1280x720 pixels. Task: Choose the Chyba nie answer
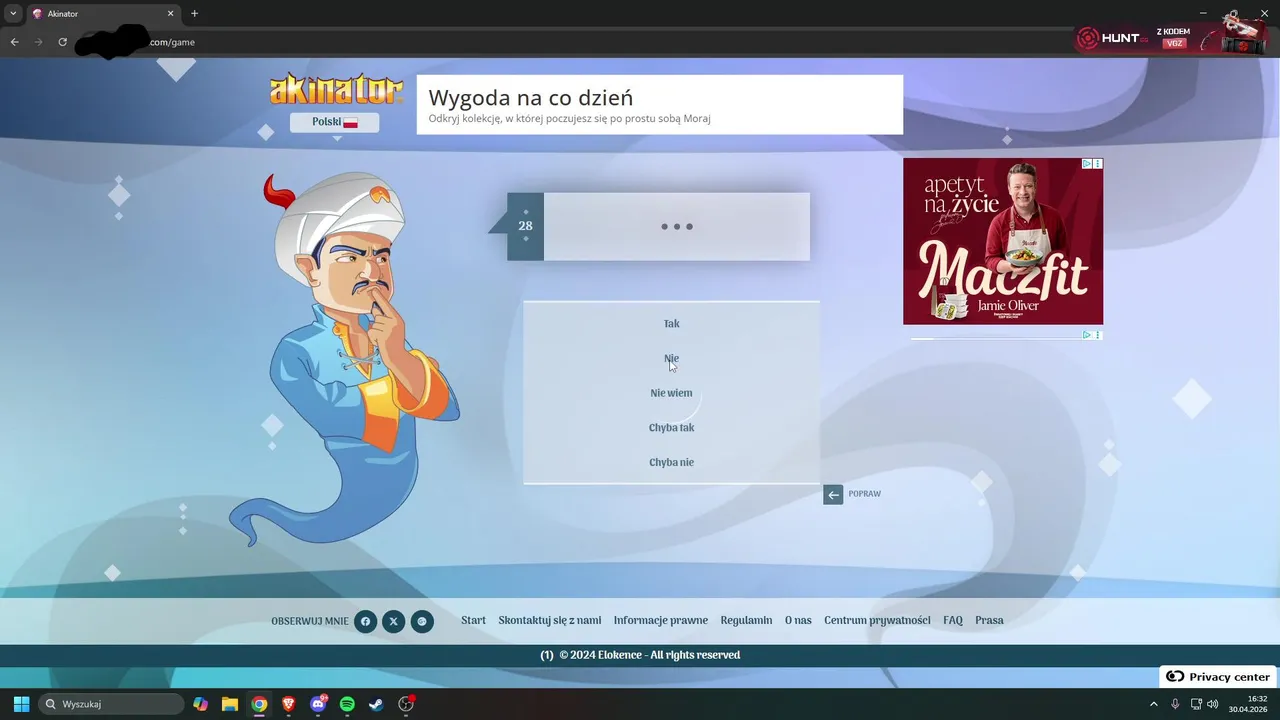(671, 462)
